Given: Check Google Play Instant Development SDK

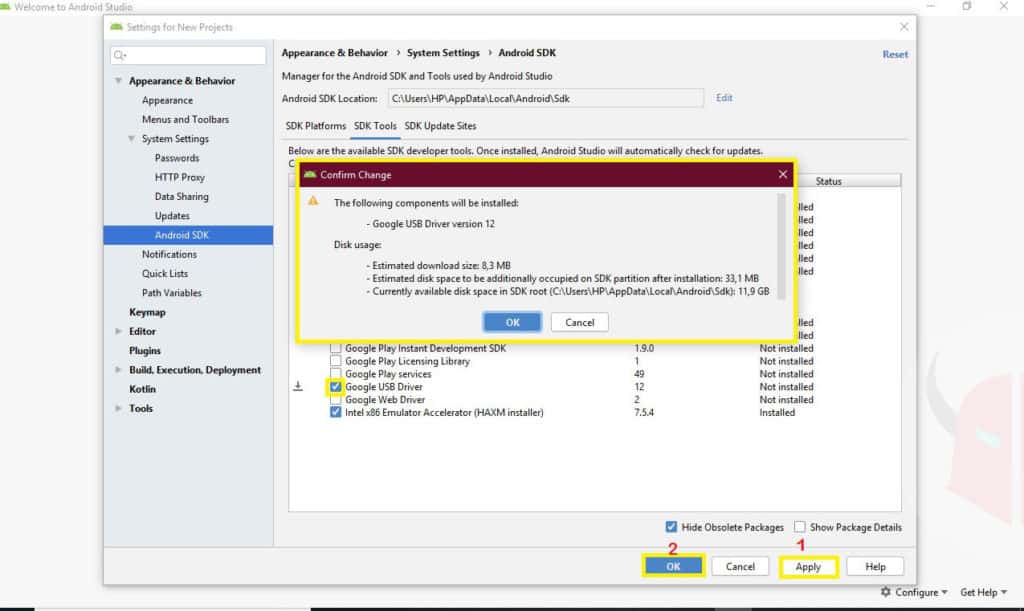Looking at the screenshot, I should 336,348.
